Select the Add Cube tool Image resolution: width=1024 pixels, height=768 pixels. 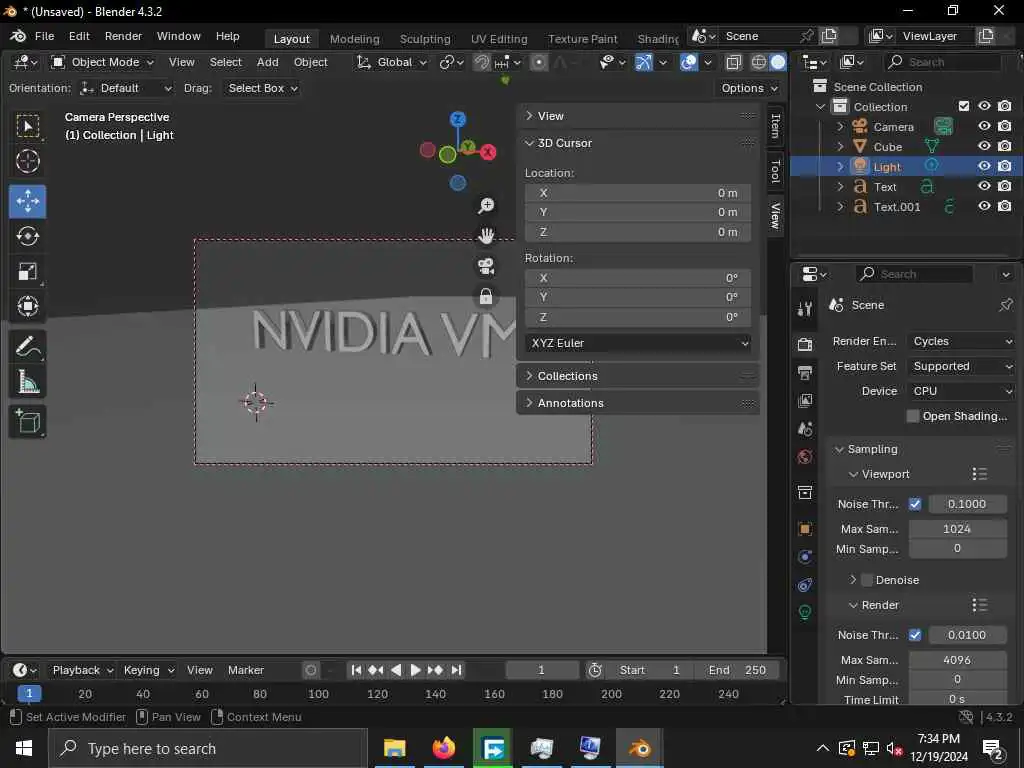(27, 421)
